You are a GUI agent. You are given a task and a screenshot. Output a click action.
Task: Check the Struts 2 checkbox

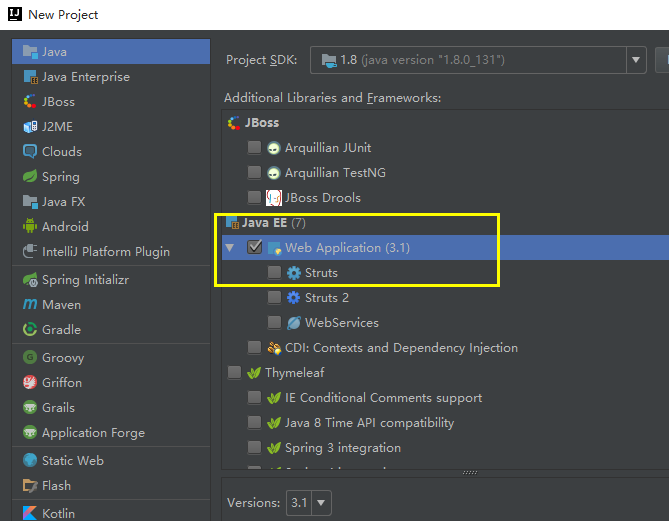274,297
